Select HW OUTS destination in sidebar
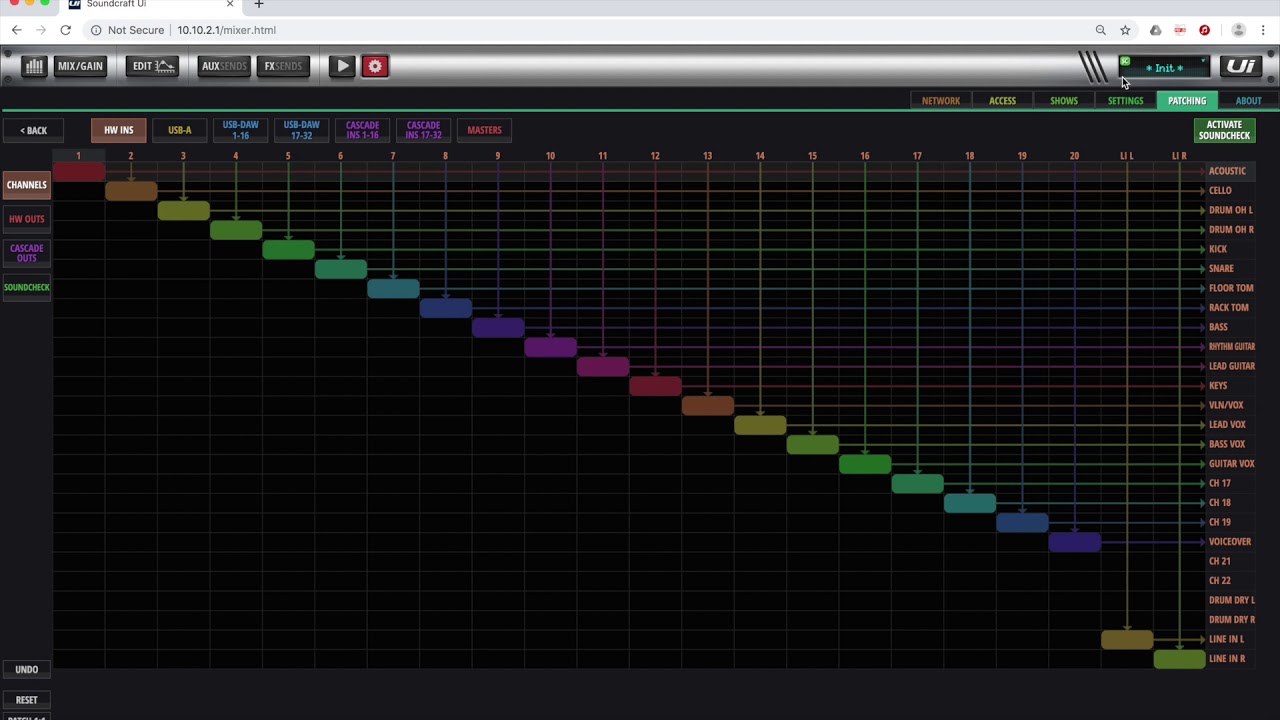This screenshot has width=1280, height=720. (26, 219)
